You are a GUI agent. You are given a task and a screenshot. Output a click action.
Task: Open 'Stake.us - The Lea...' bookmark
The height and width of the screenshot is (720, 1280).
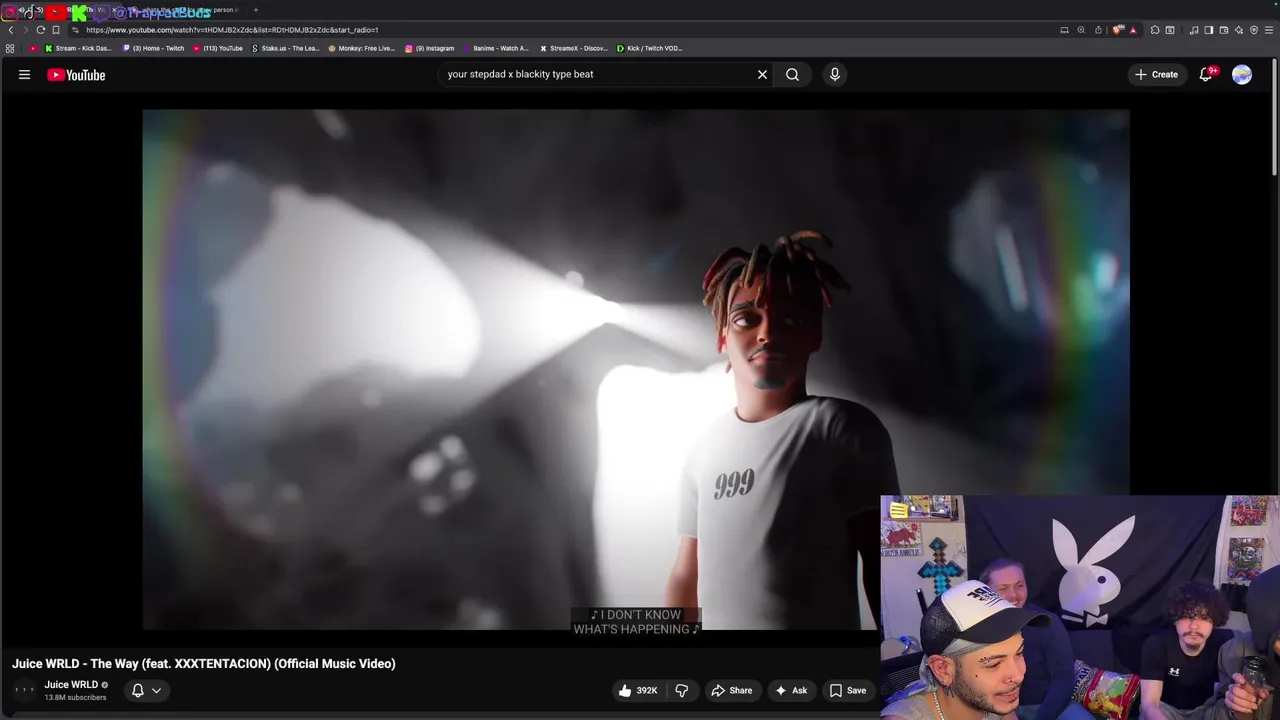286,48
